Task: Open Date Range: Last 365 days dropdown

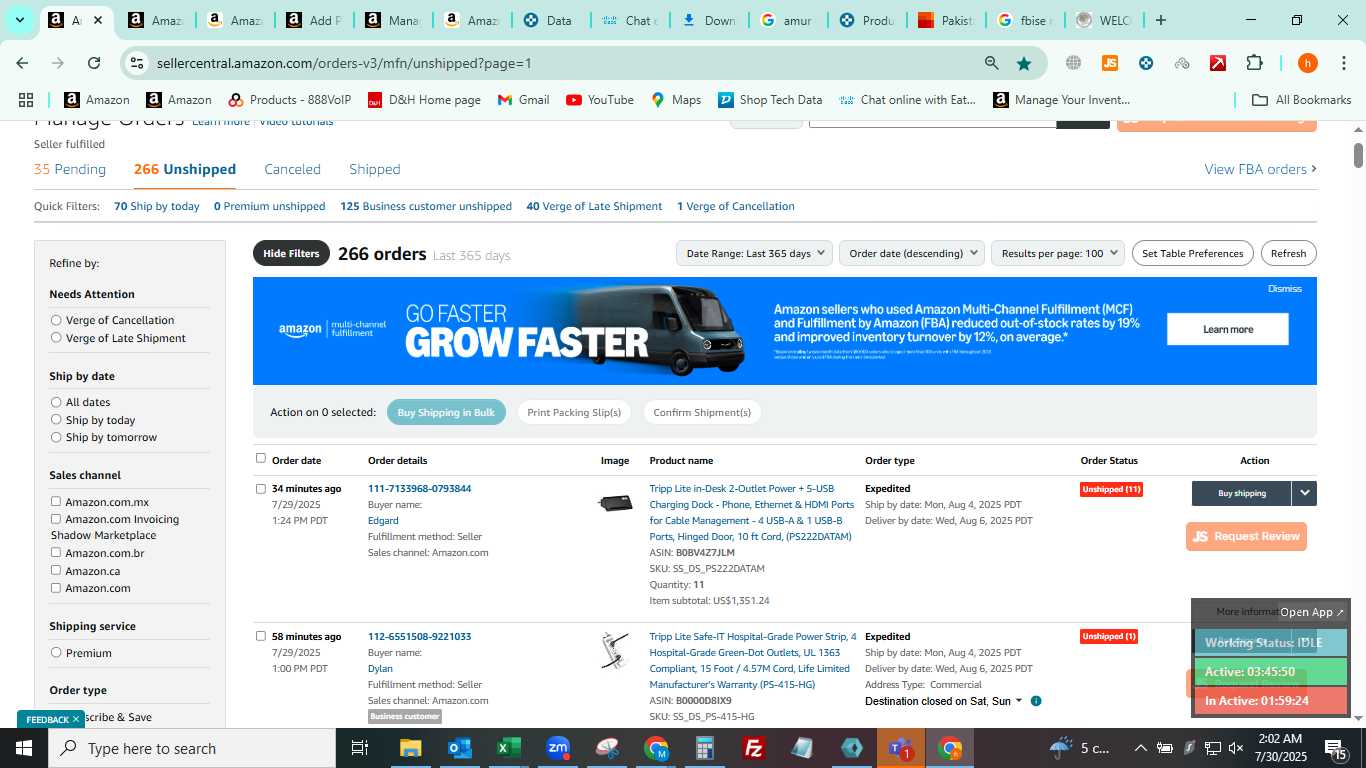Action: point(754,253)
